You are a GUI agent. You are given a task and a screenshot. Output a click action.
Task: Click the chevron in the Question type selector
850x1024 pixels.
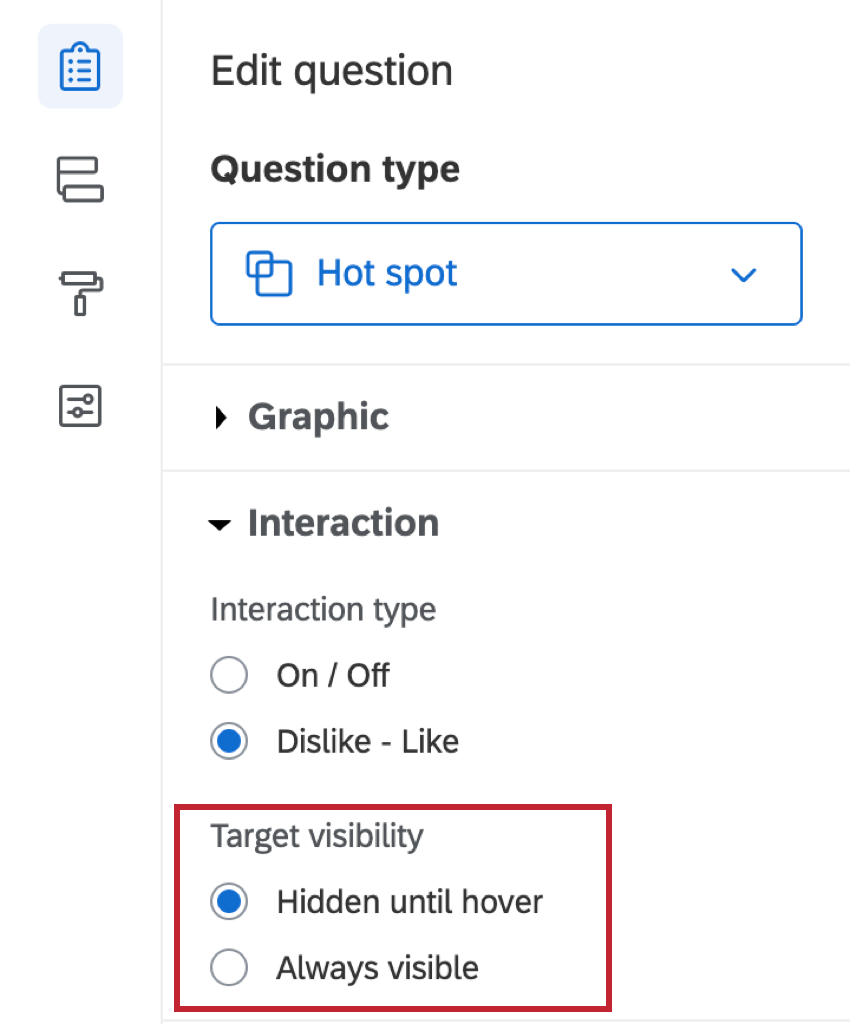coord(744,274)
